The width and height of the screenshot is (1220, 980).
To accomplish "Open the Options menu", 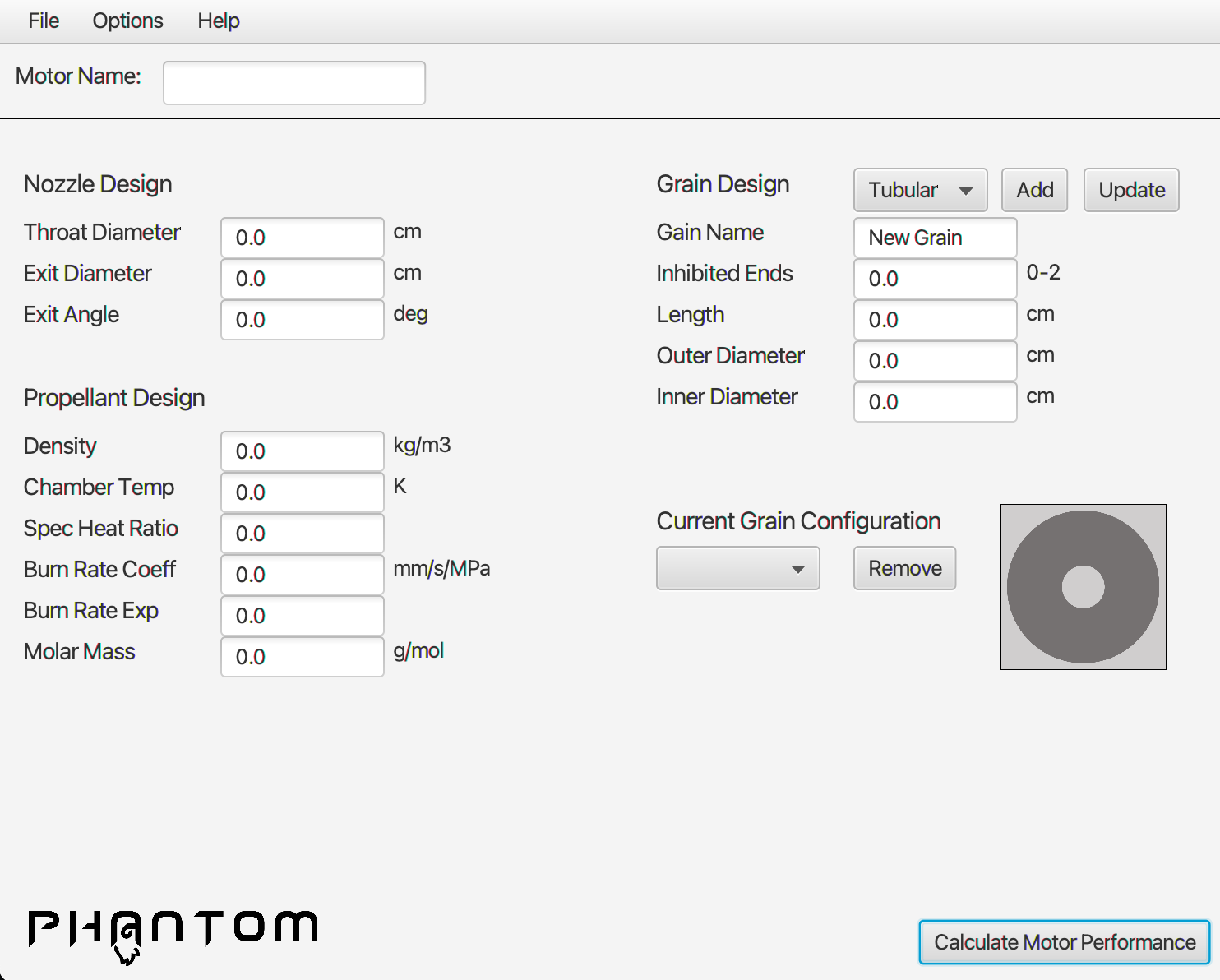I will [127, 21].
